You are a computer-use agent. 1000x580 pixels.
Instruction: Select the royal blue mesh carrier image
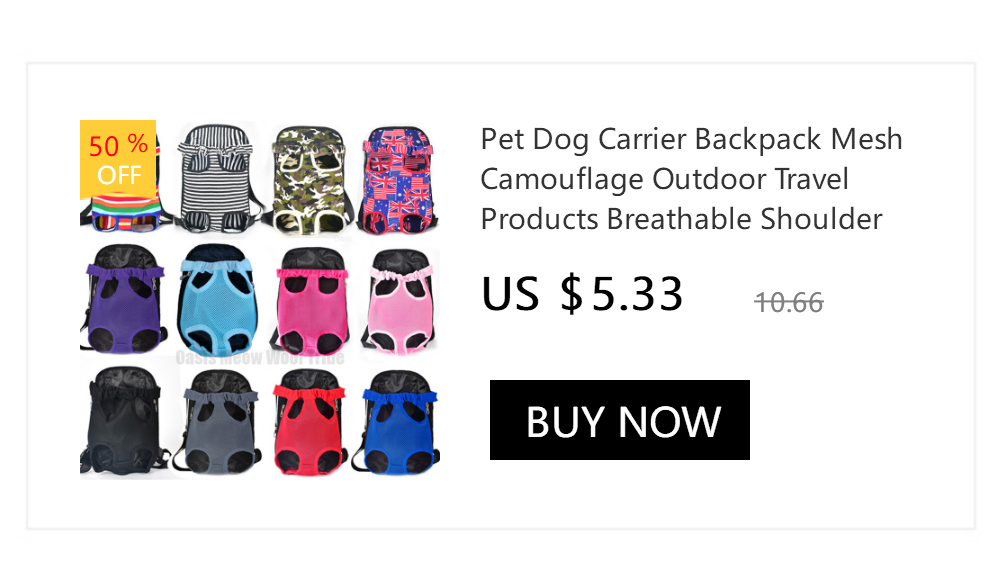[396, 422]
